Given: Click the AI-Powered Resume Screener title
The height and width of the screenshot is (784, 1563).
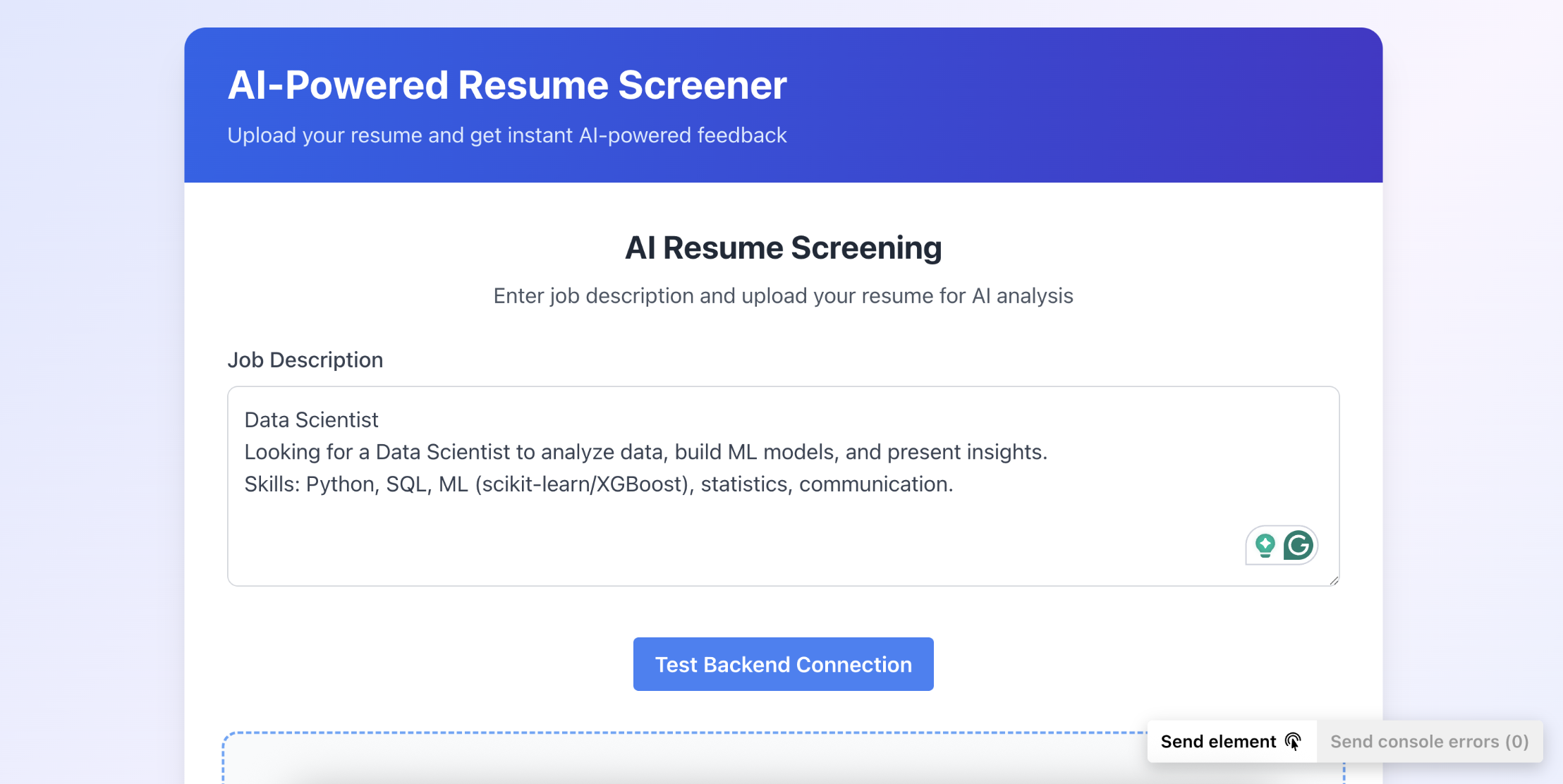Looking at the screenshot, I should [506, 85].
